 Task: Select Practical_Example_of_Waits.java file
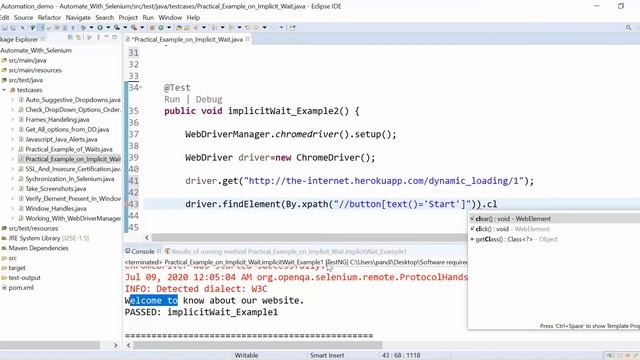tap(69, 149)
